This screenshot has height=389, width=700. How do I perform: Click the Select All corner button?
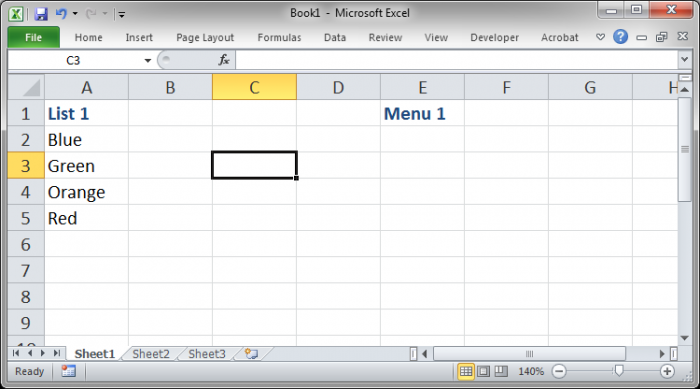coord(26,87)
